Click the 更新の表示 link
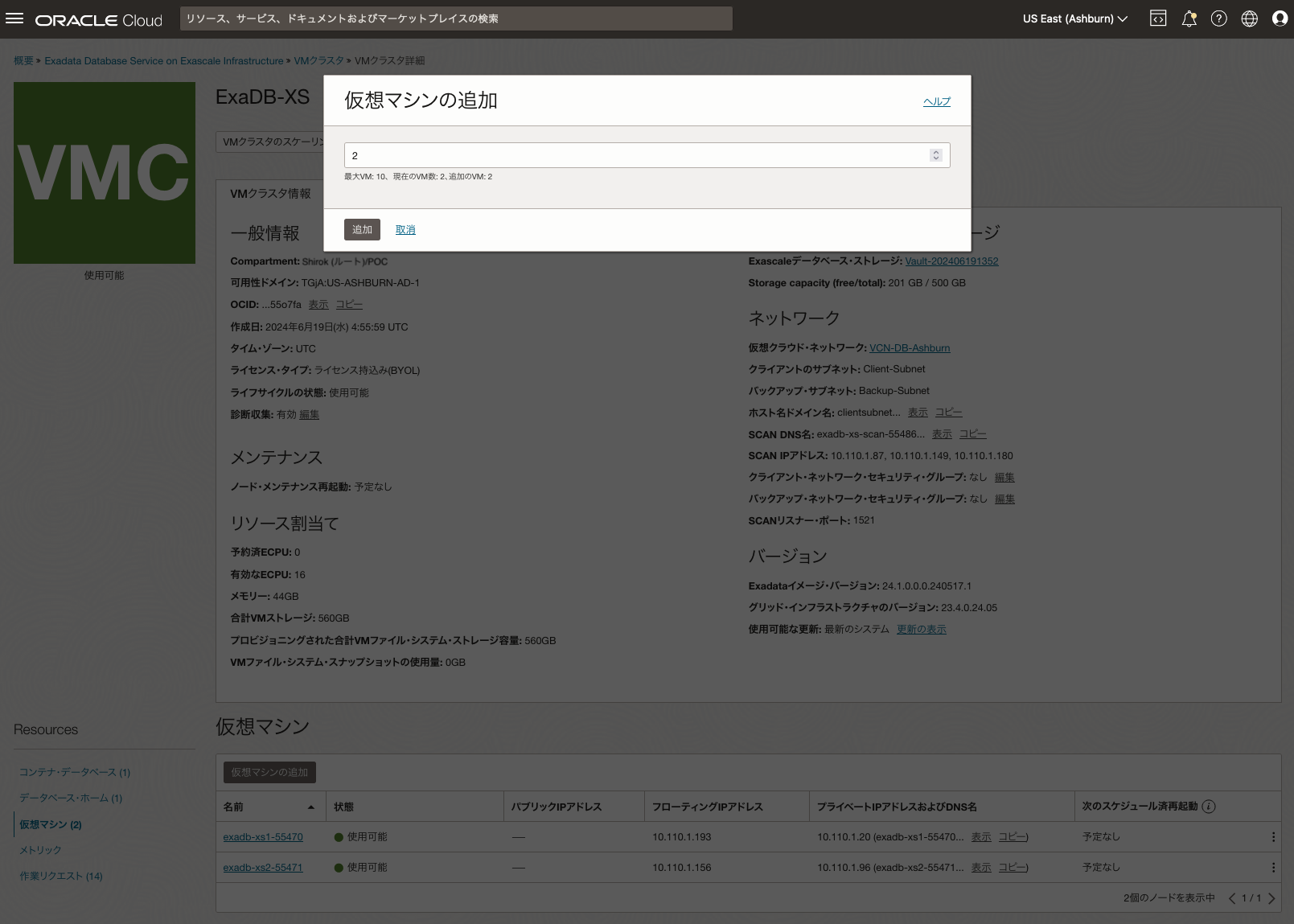1294x924 pixels. pos(922,630)
